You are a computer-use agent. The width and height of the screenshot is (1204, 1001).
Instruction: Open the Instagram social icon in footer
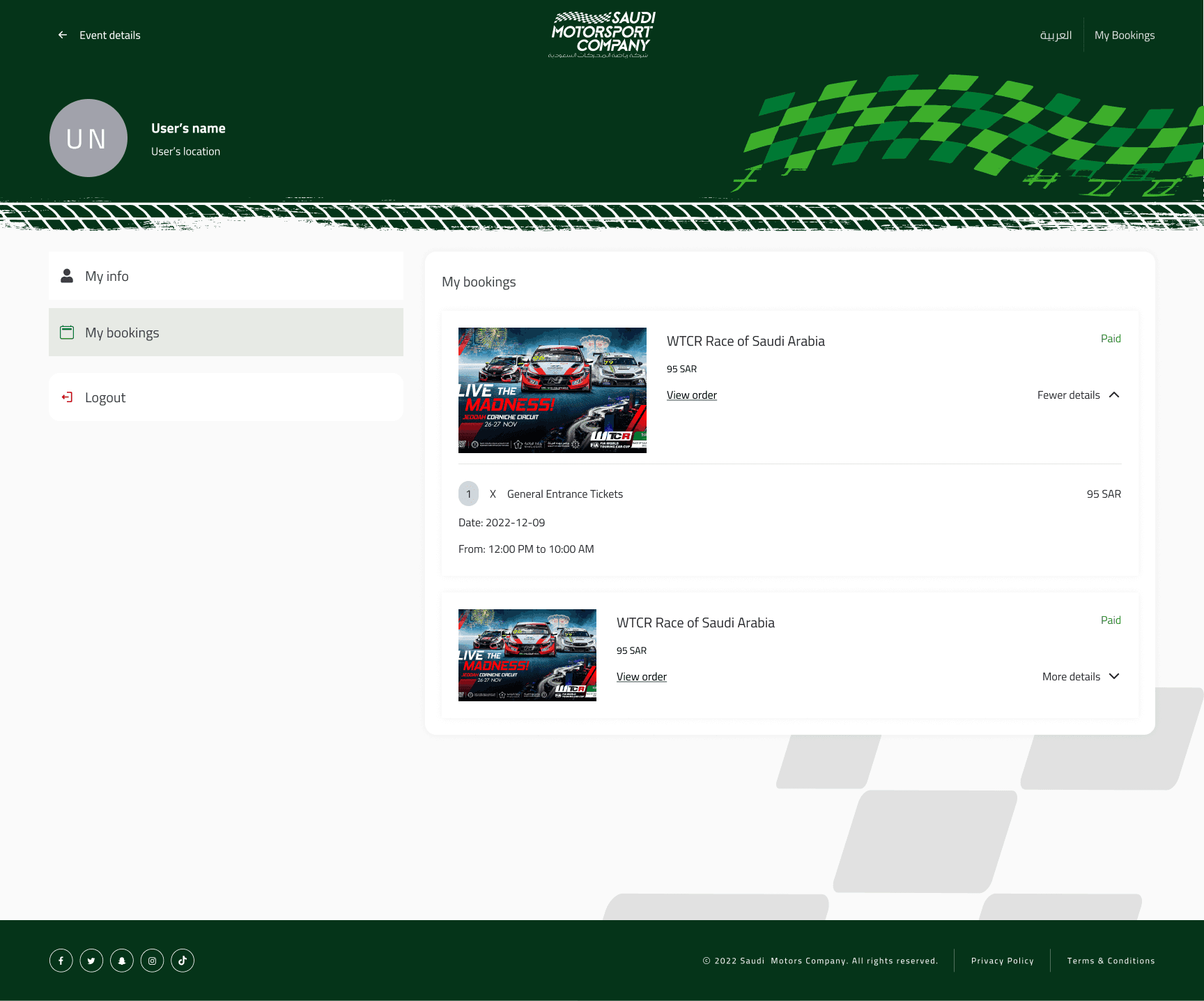pyautogui.click(x=153, y=961)
